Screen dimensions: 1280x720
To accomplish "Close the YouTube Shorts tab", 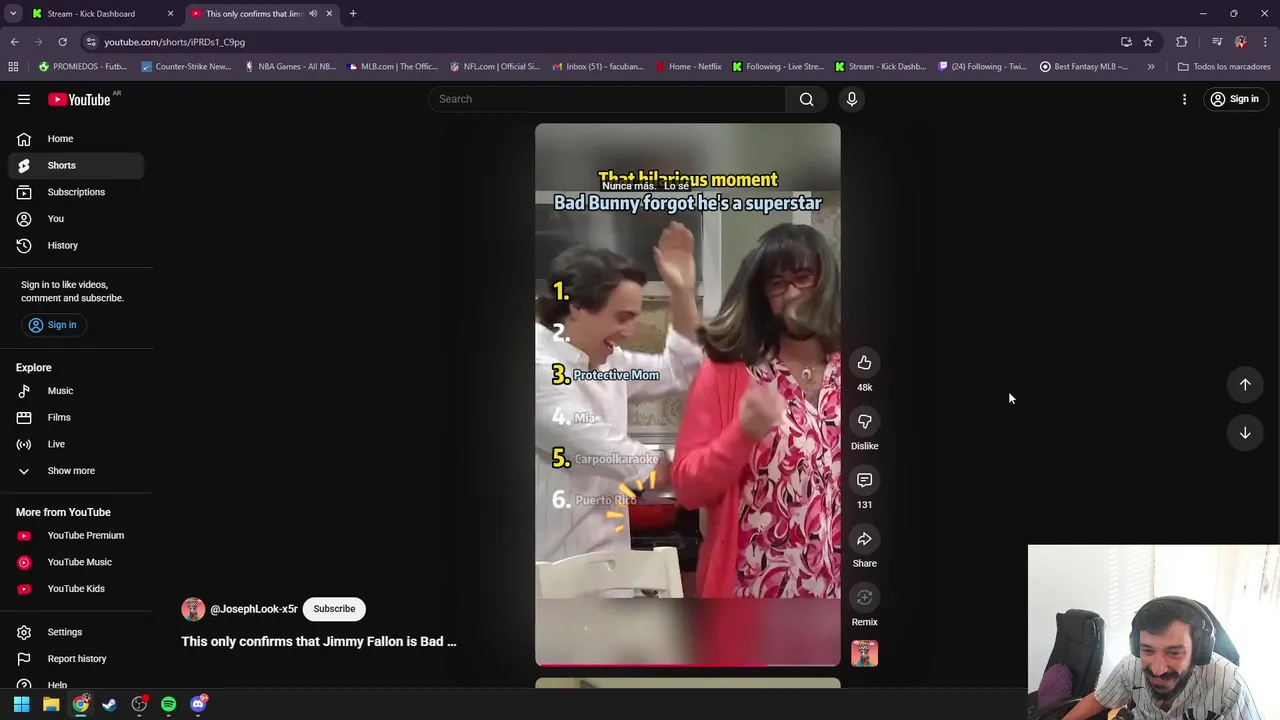I will [x=329, y=14].
